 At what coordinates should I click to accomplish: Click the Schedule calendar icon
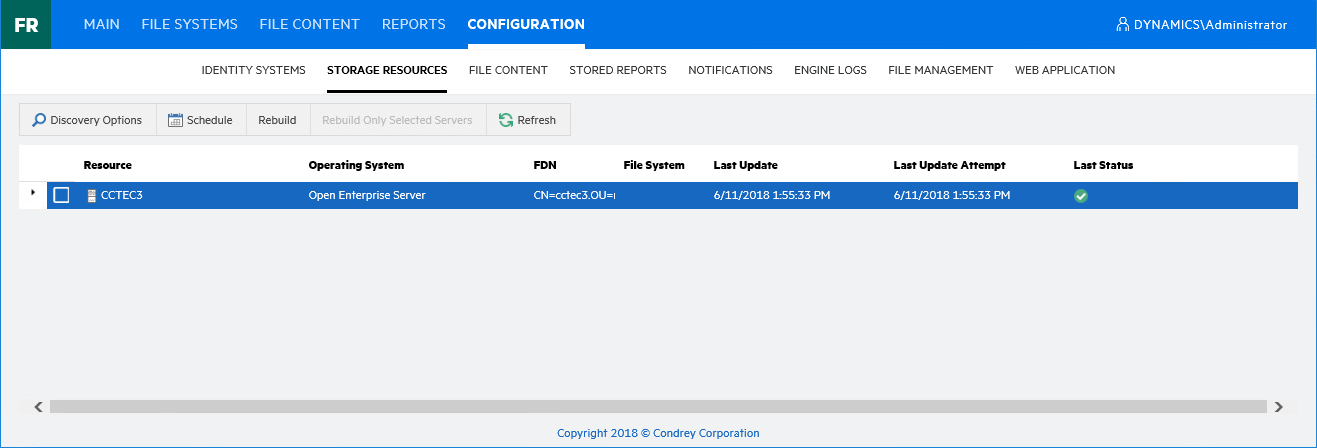175,120
